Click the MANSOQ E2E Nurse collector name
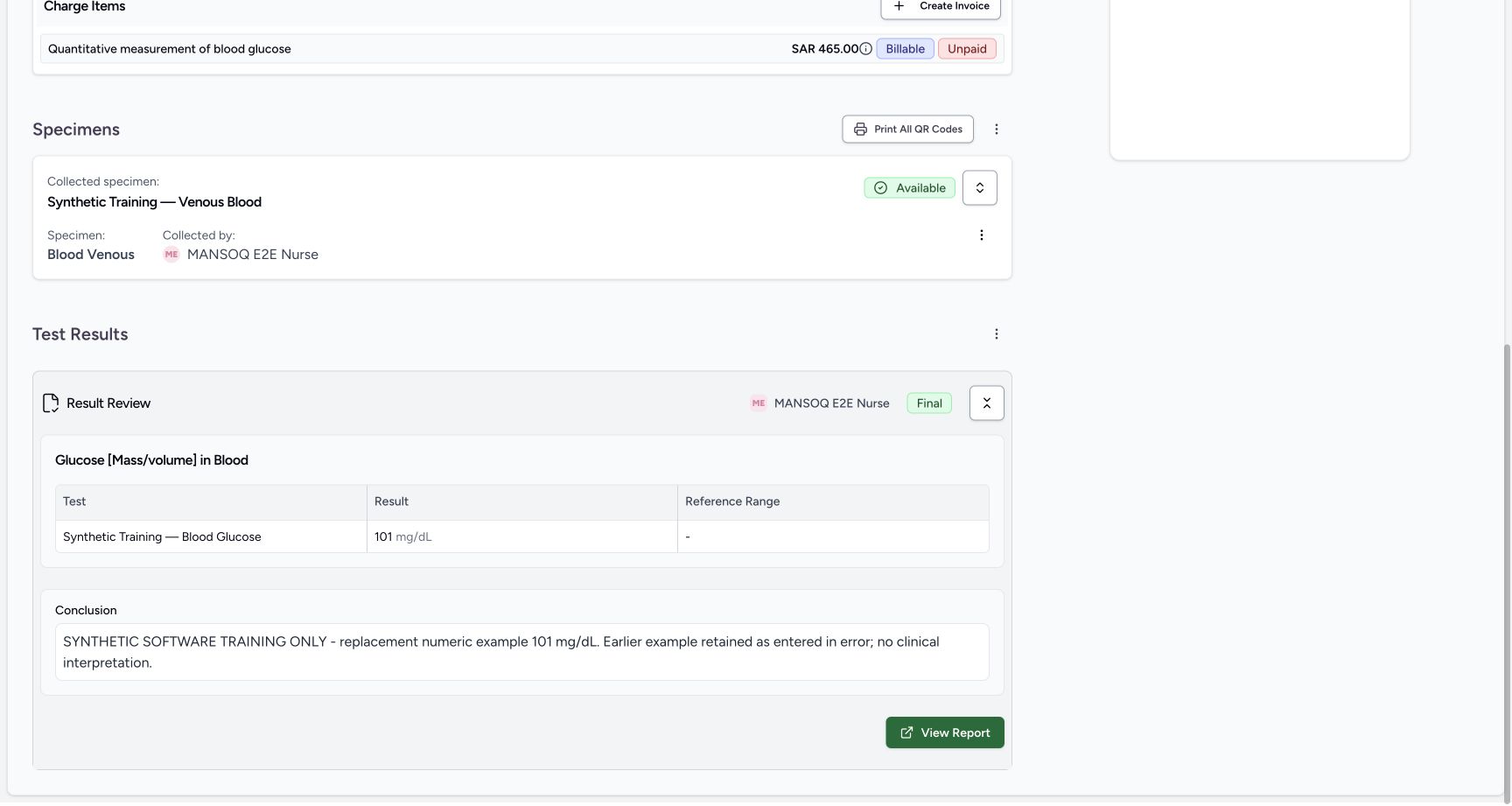This screenshot has width=1512, height=806. [x=253, y=255]
